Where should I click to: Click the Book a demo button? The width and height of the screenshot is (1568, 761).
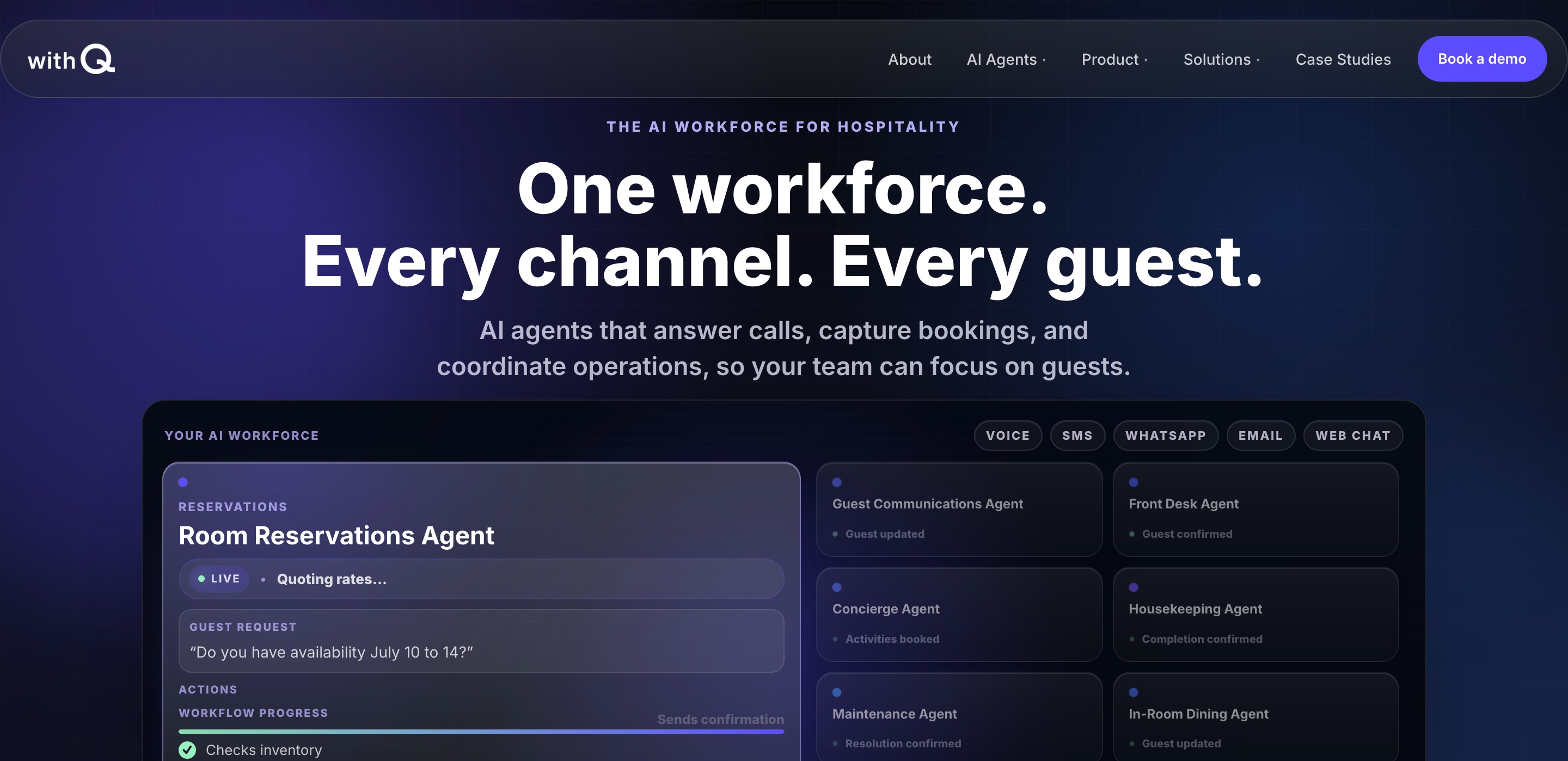(1481, 59)
